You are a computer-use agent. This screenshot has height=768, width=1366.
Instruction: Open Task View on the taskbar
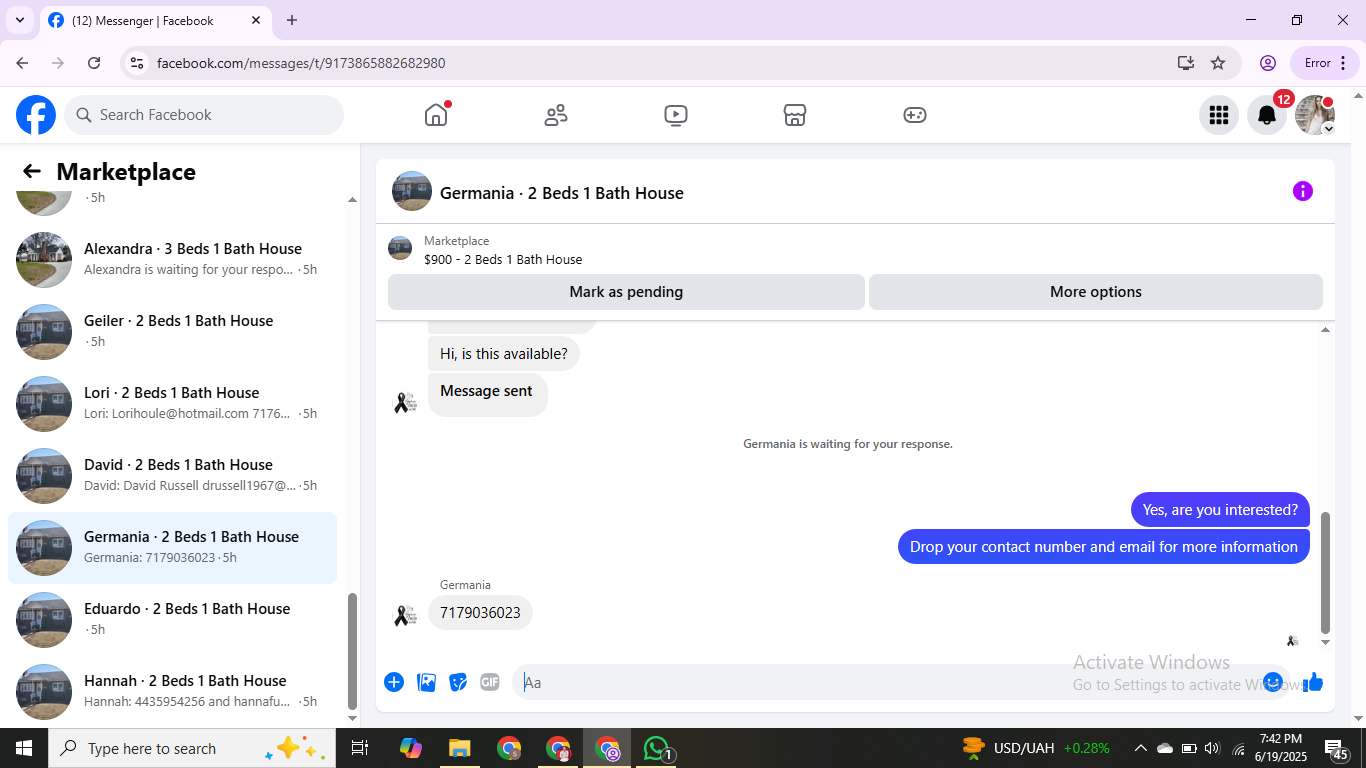click(360, 748)
